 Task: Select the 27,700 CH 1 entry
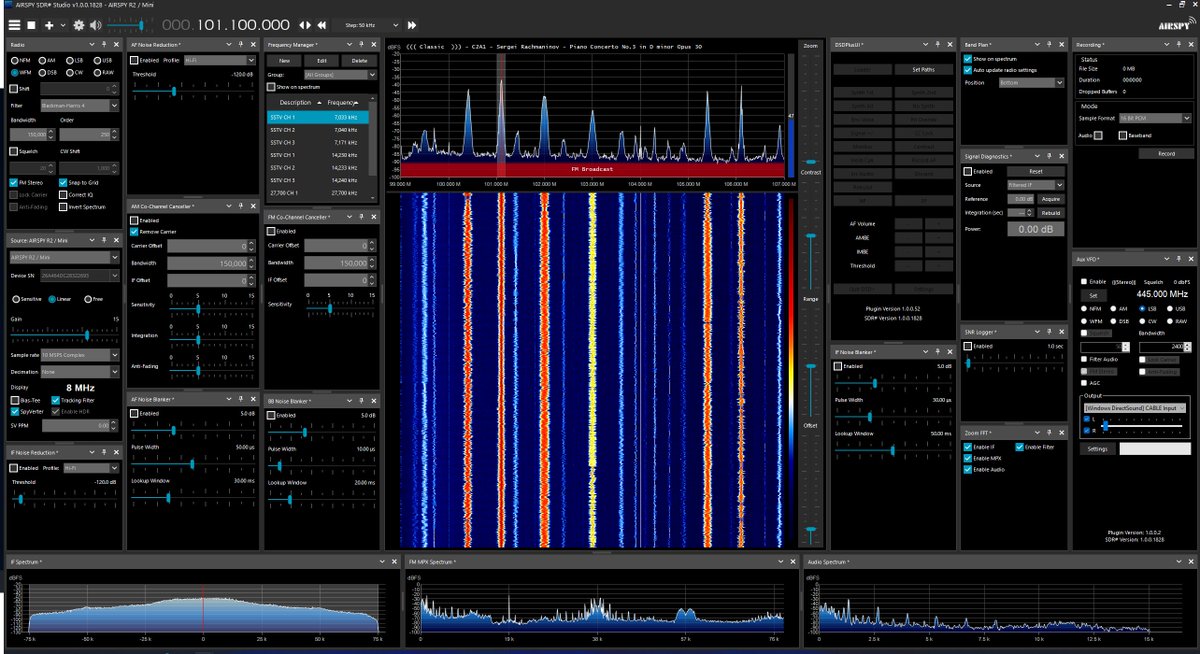[316, 192]
